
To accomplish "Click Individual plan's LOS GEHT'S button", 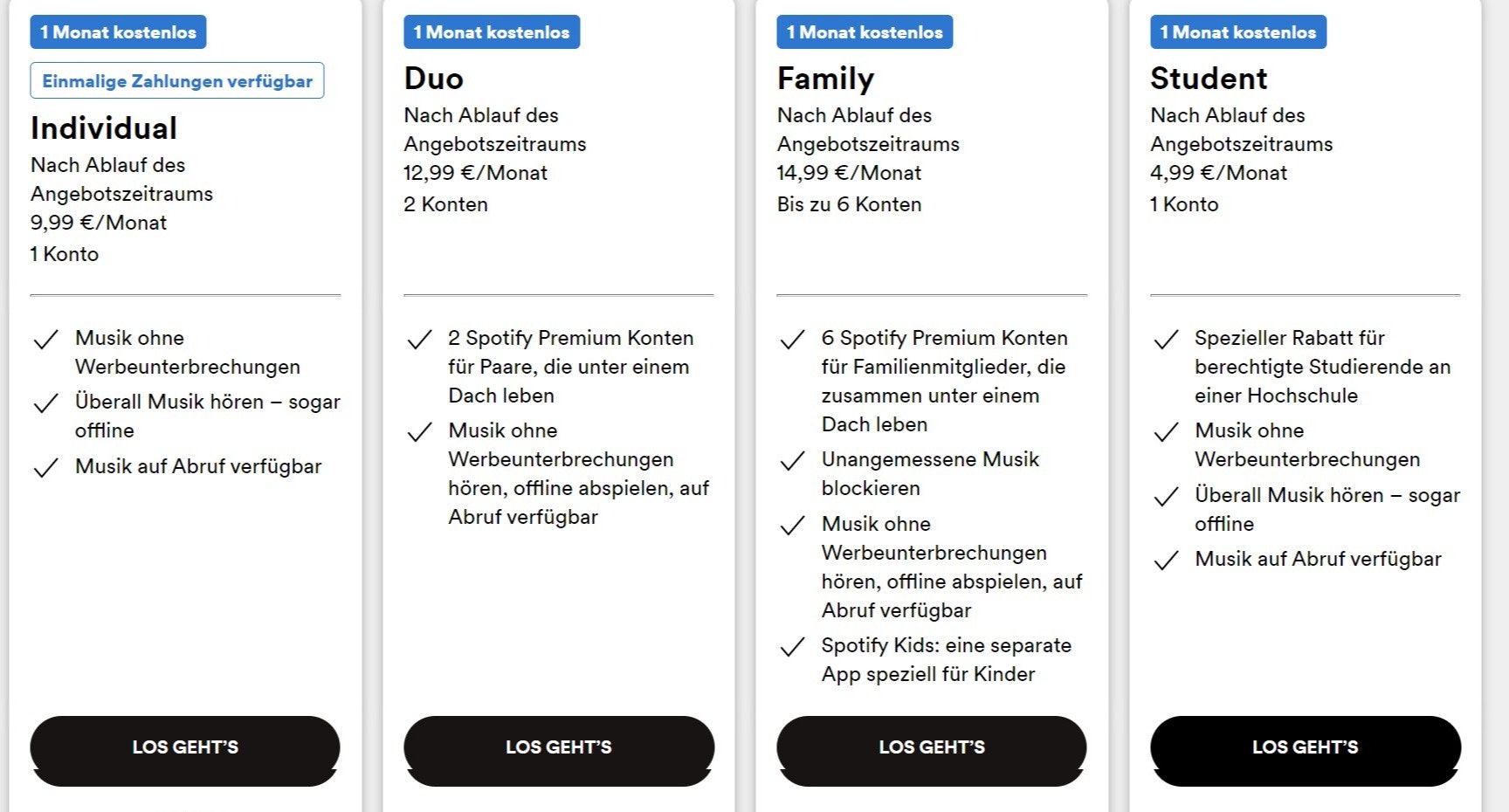I will pyautogui.click(x=185, y=747).
